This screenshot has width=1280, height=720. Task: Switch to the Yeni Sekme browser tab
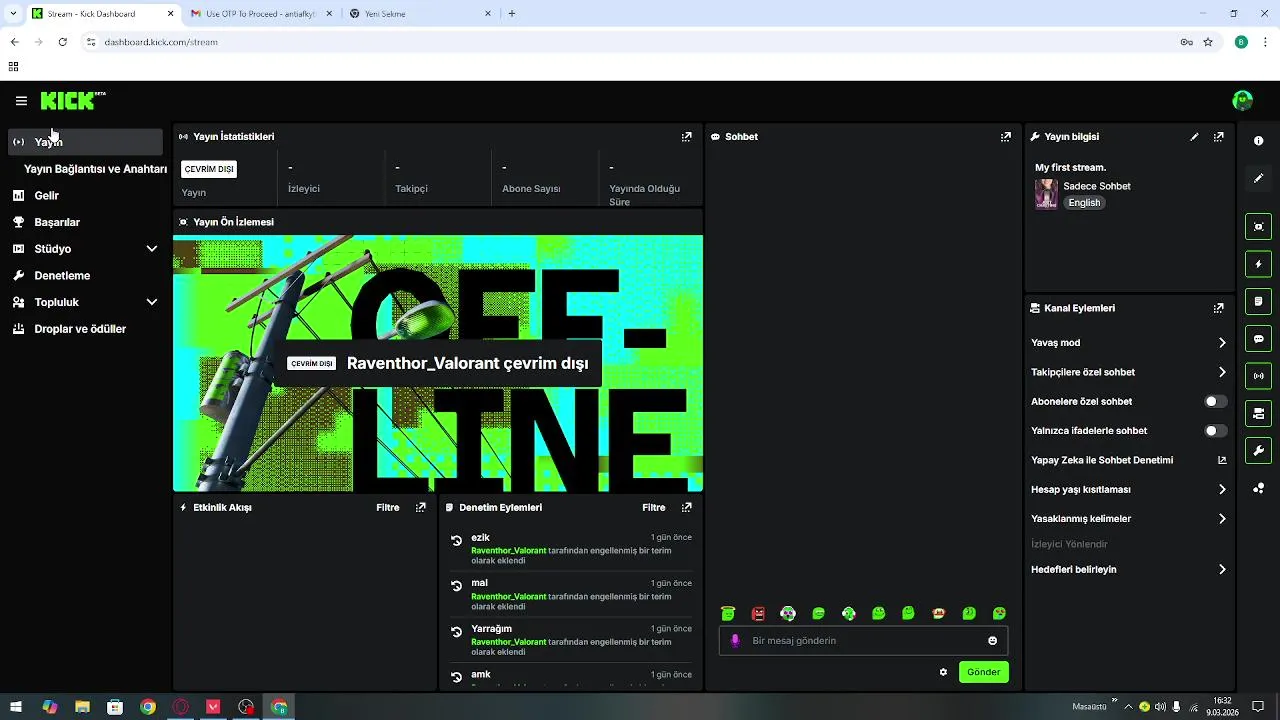[420, 14]
